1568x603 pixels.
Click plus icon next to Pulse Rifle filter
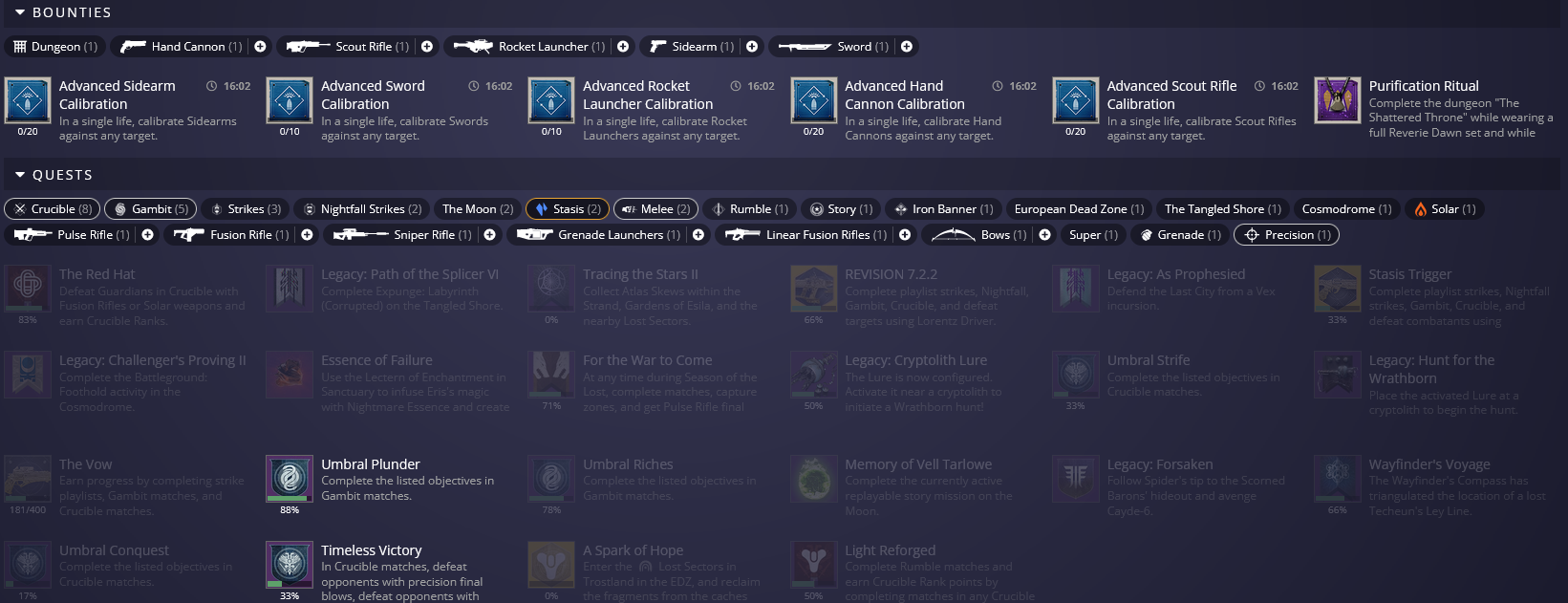(147, 234)
